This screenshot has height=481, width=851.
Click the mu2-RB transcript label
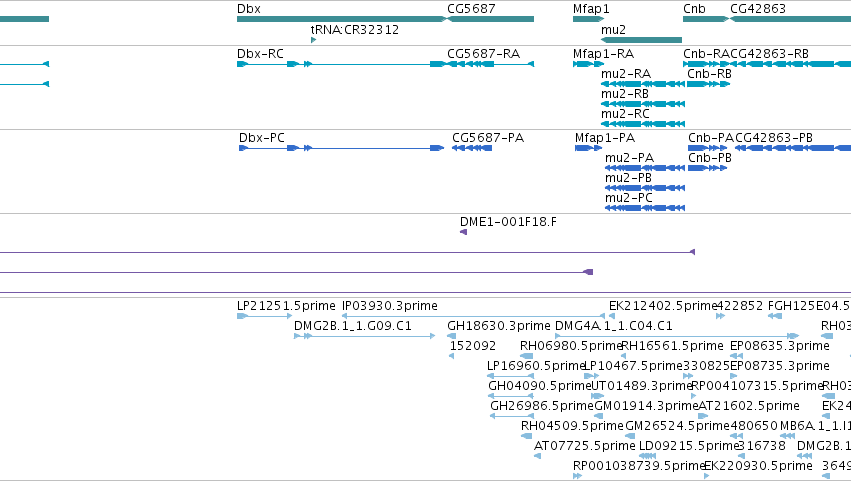[x=625, y=94]
